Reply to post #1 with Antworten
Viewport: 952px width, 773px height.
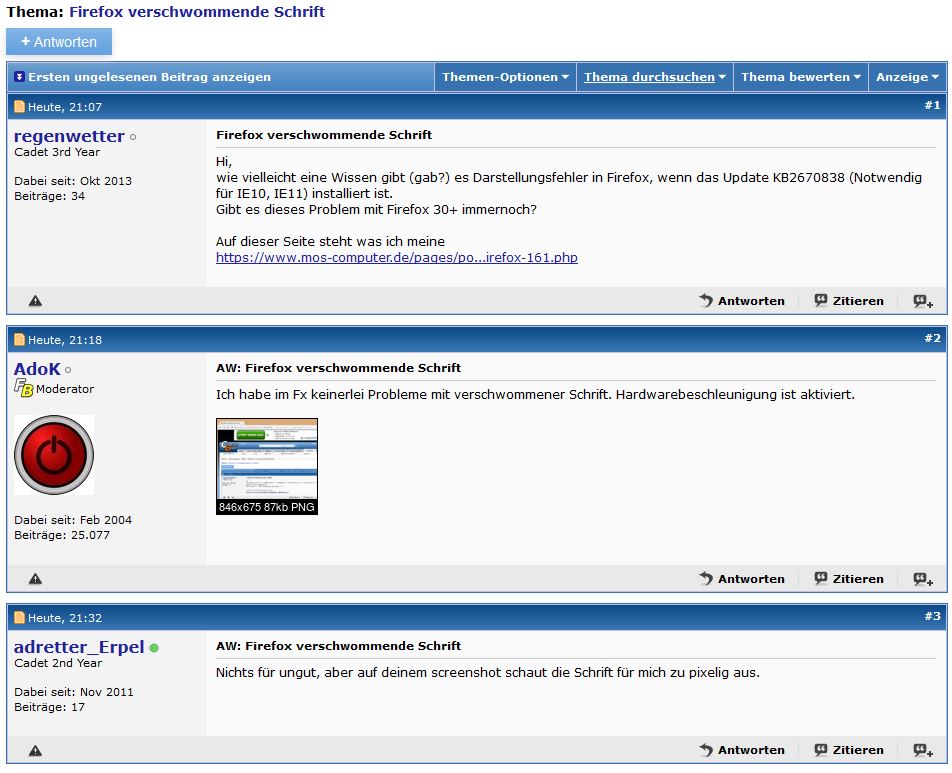742,301
